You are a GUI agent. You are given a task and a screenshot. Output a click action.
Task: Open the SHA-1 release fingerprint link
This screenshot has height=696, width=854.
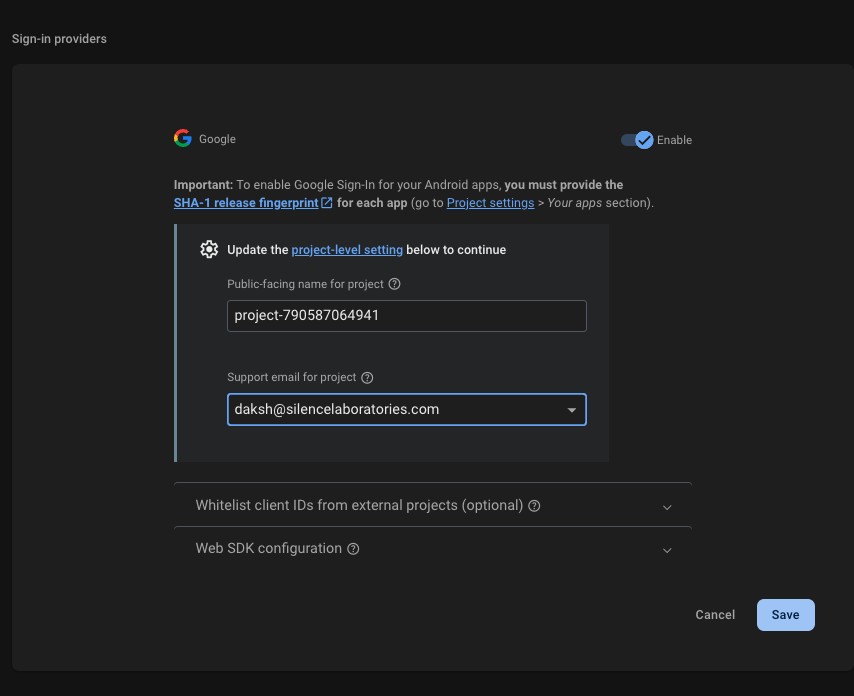245,202
